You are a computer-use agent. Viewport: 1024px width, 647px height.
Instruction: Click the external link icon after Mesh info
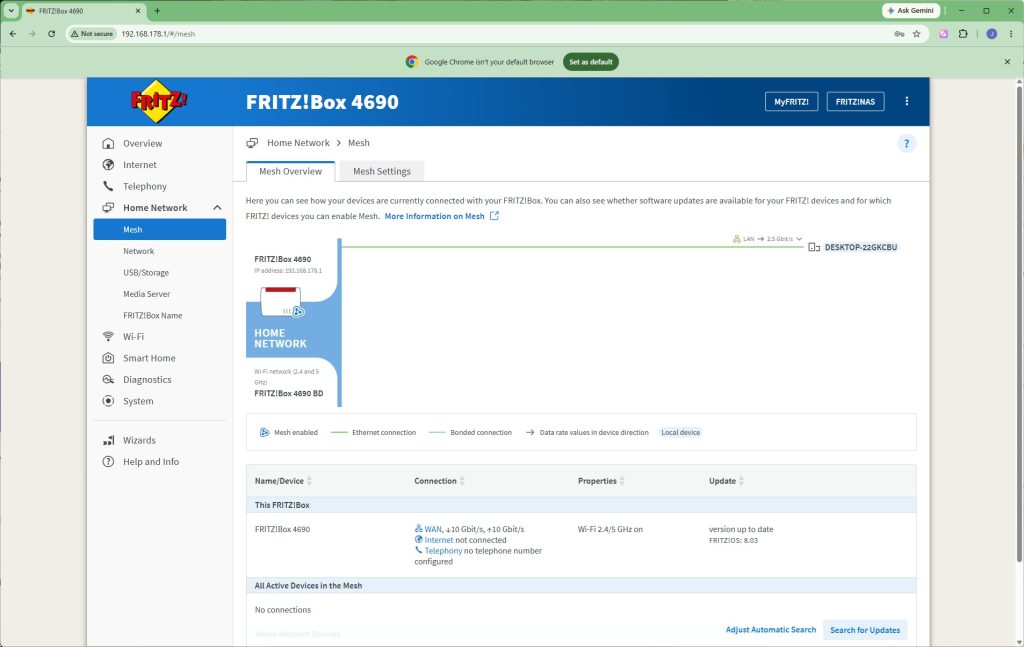[494, 215]
